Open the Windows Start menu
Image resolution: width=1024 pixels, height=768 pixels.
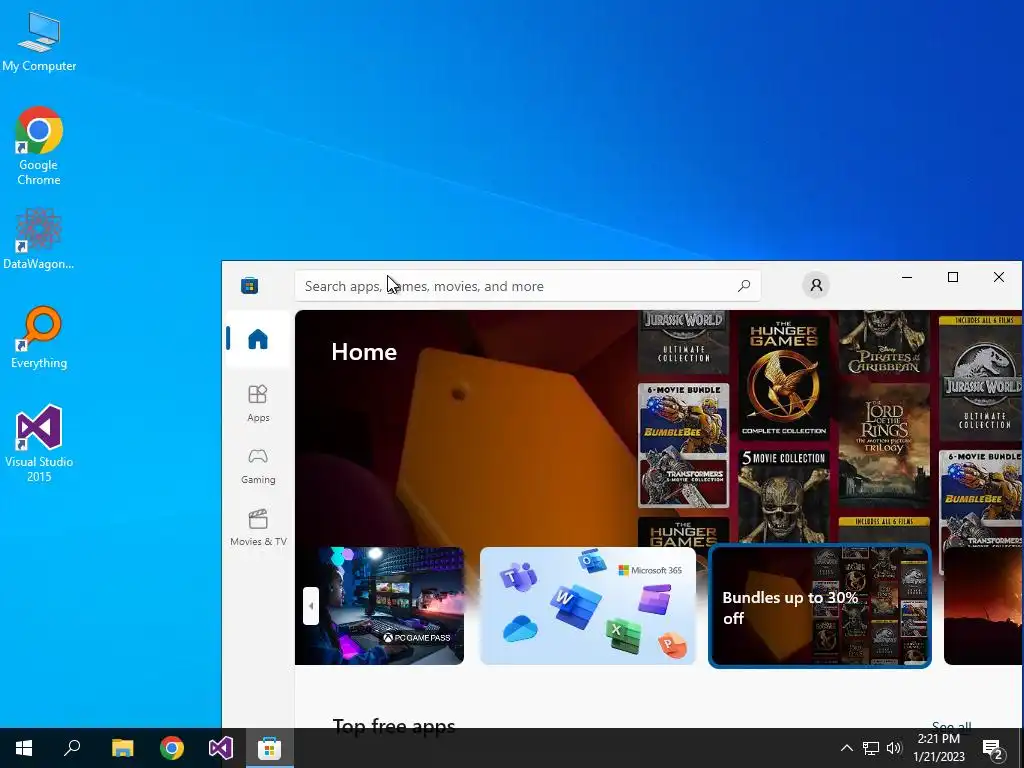[x=24, y=748]
